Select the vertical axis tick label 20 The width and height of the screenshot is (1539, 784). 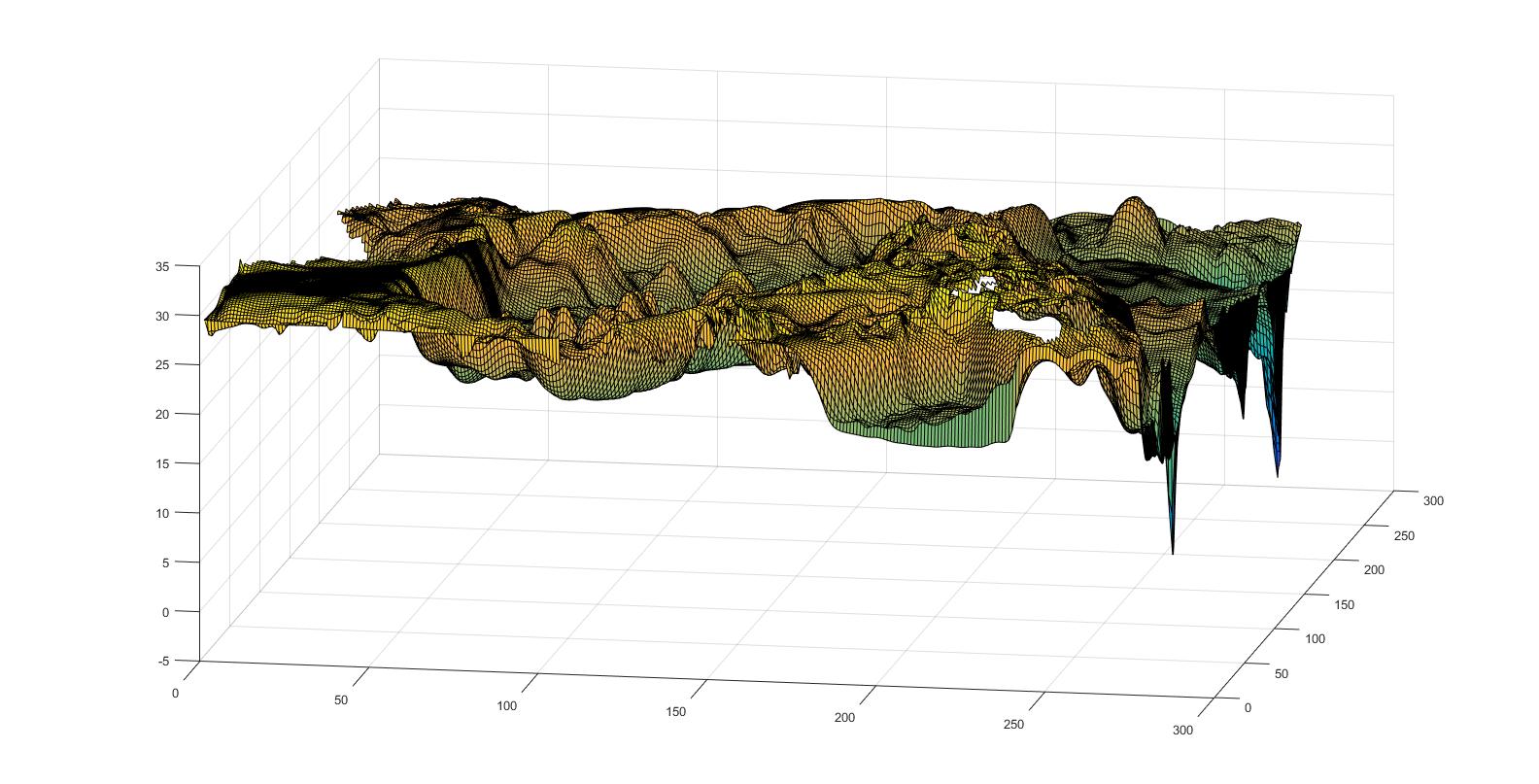[162, 414]
